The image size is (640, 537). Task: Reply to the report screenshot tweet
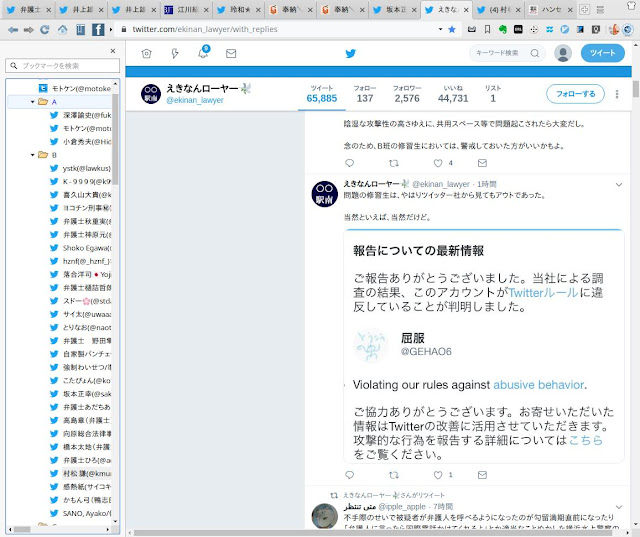point(349,475)
